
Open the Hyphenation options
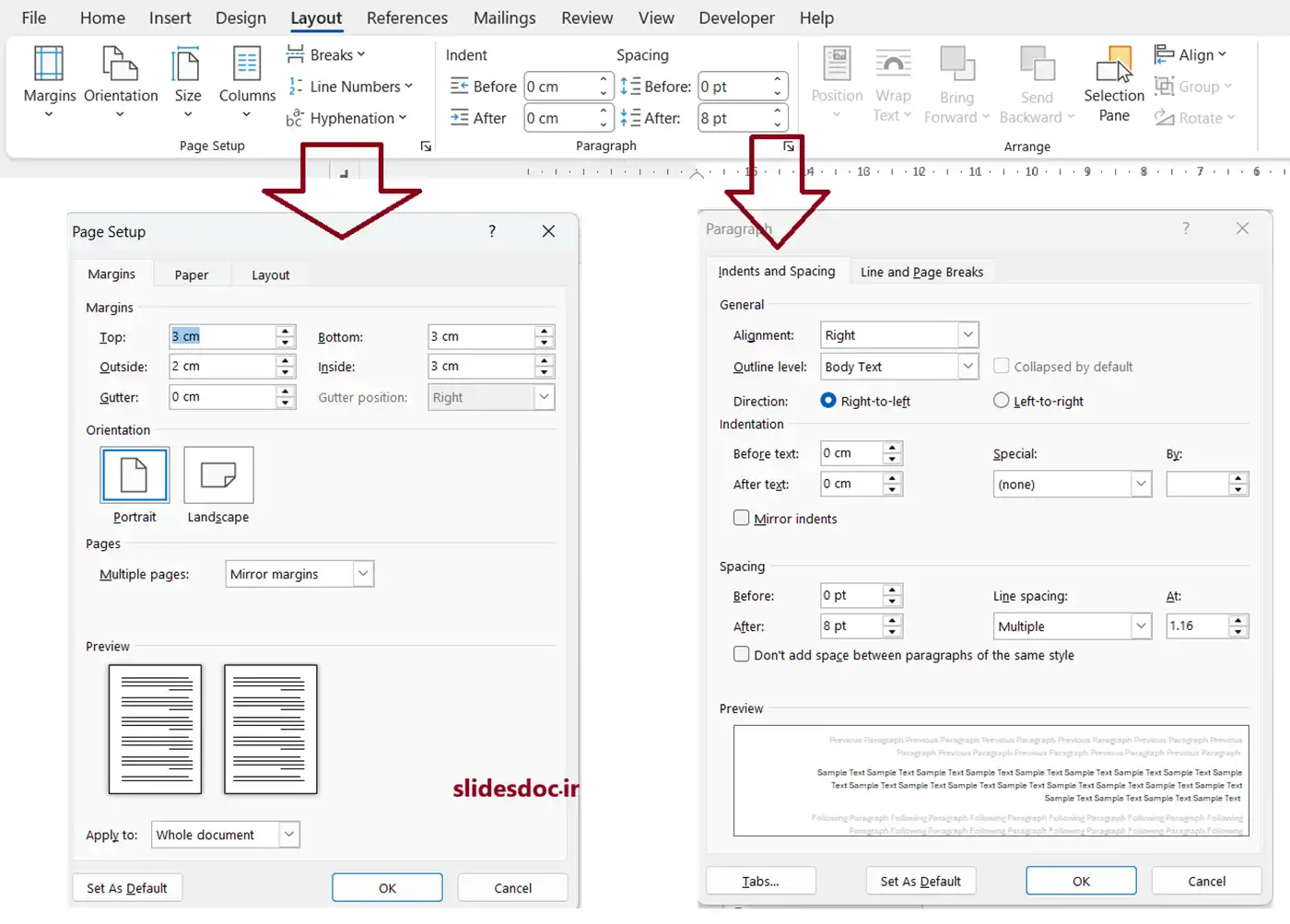346,118
